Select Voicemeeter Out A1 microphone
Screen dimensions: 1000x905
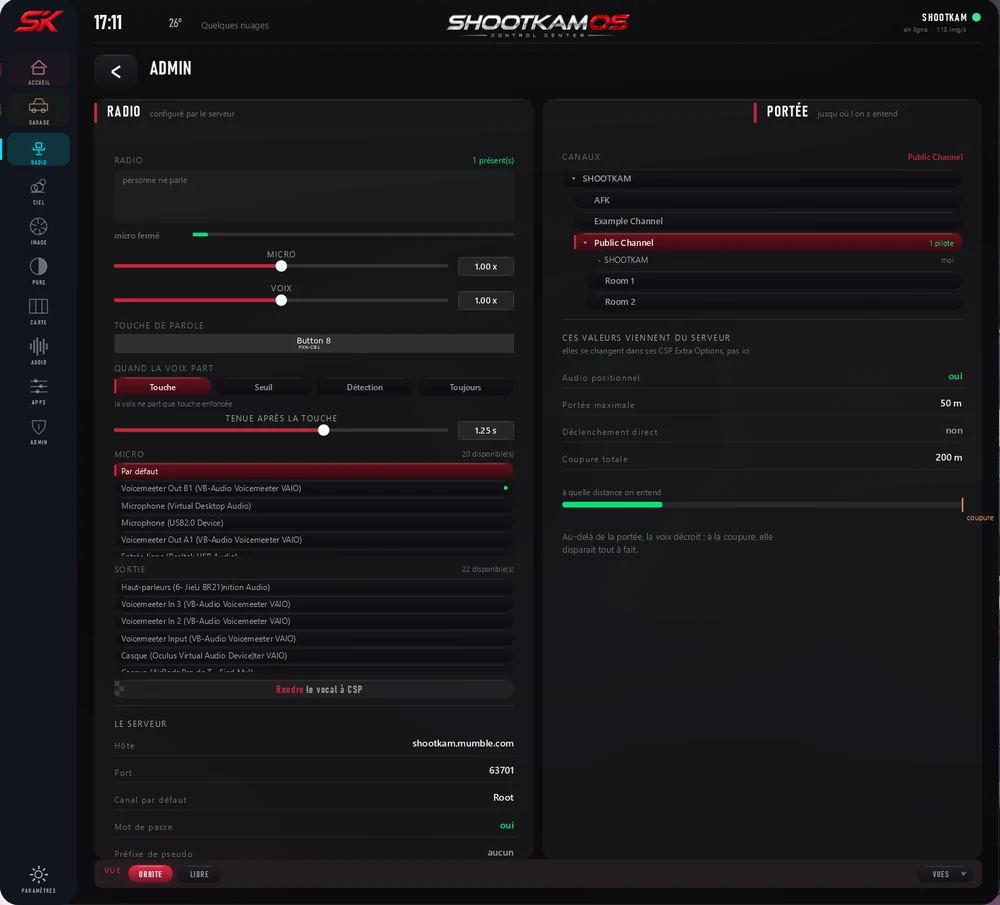click(x=314, y=540)
